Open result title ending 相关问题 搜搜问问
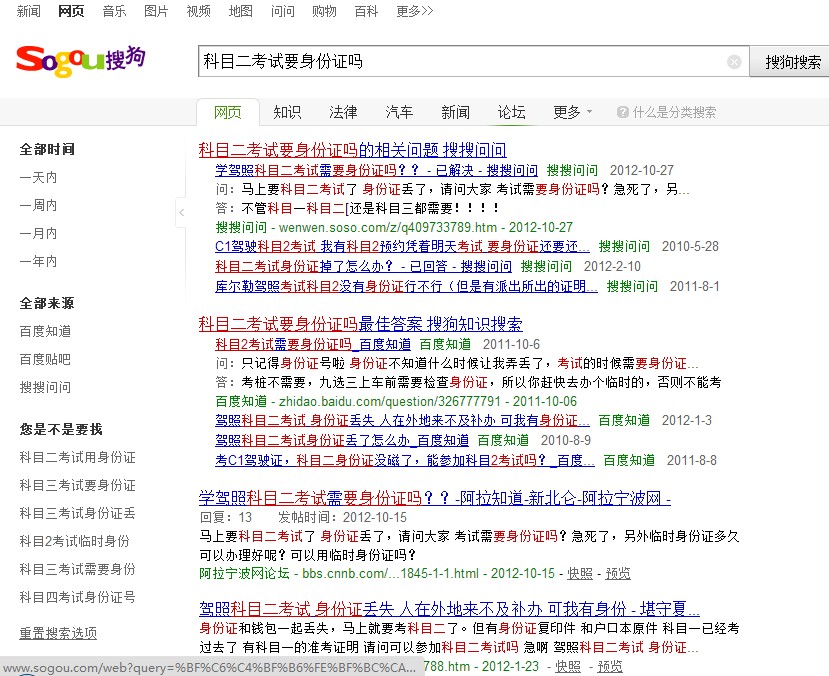829x676 pixels. click(353, 150)
